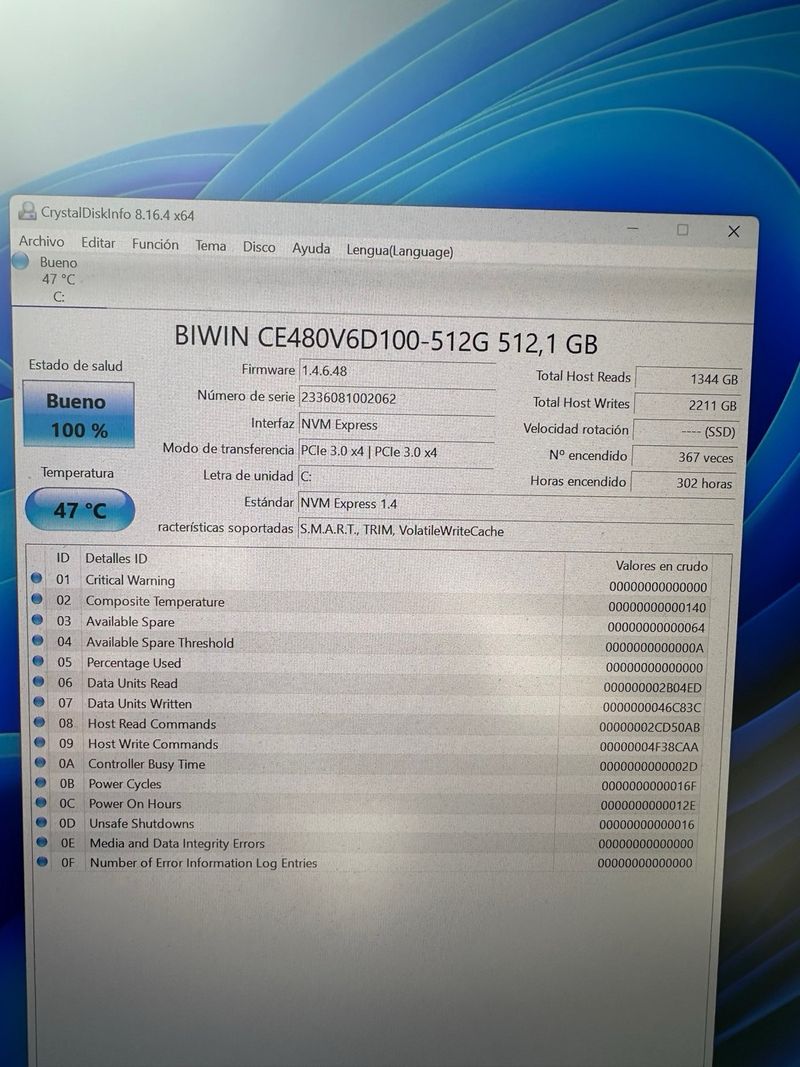800x1067 pixels.
Task: Open the Archivo menu
Action: [41, 242]
